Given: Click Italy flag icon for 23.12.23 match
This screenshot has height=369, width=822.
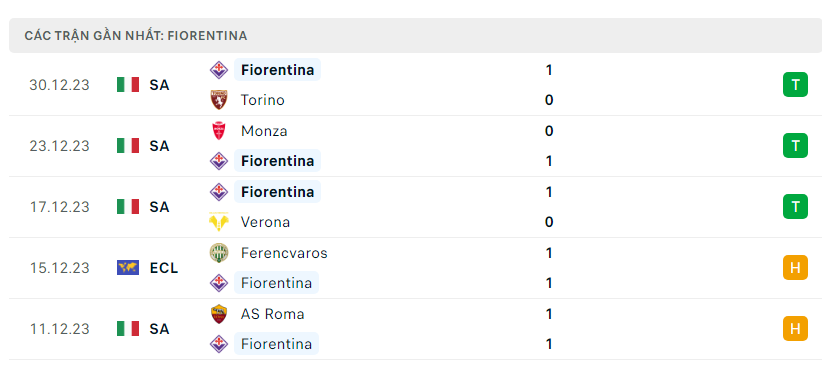Looking at the screenshot, I should [128, 146].
